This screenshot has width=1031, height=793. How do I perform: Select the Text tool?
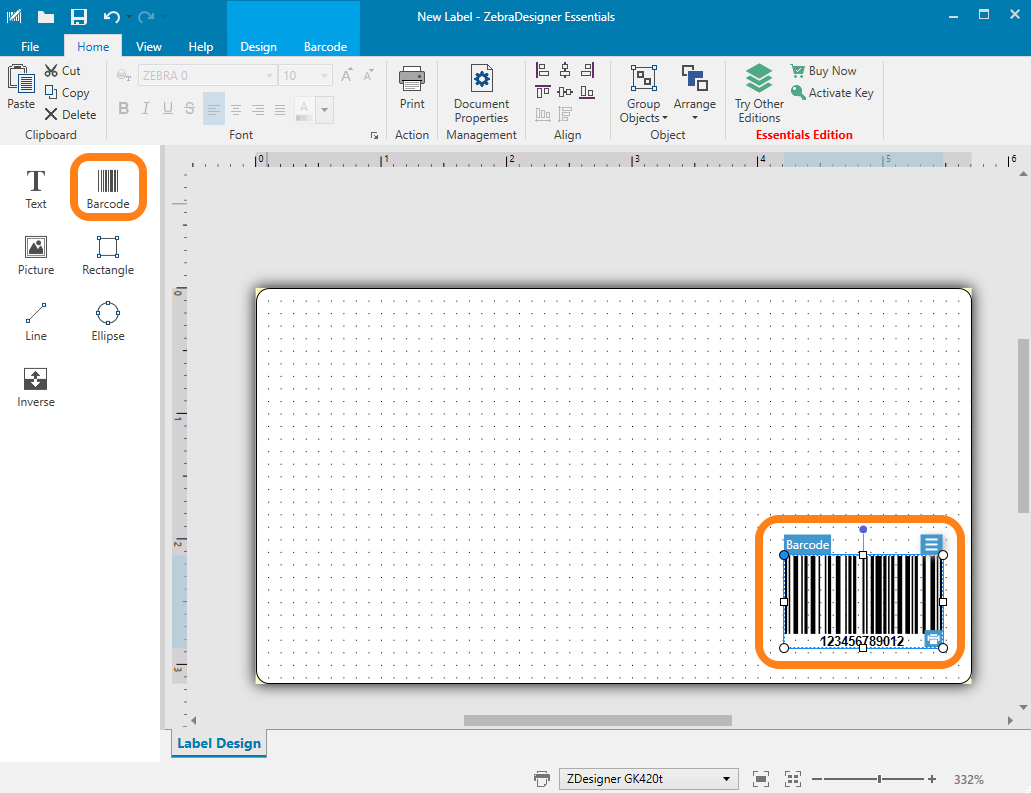coord(36,188)
